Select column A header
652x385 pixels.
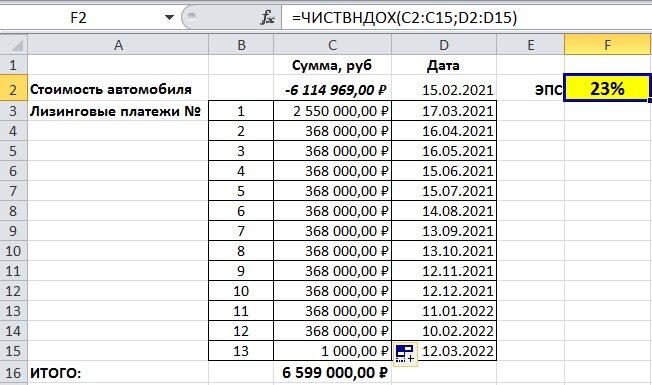pos(118,44)
